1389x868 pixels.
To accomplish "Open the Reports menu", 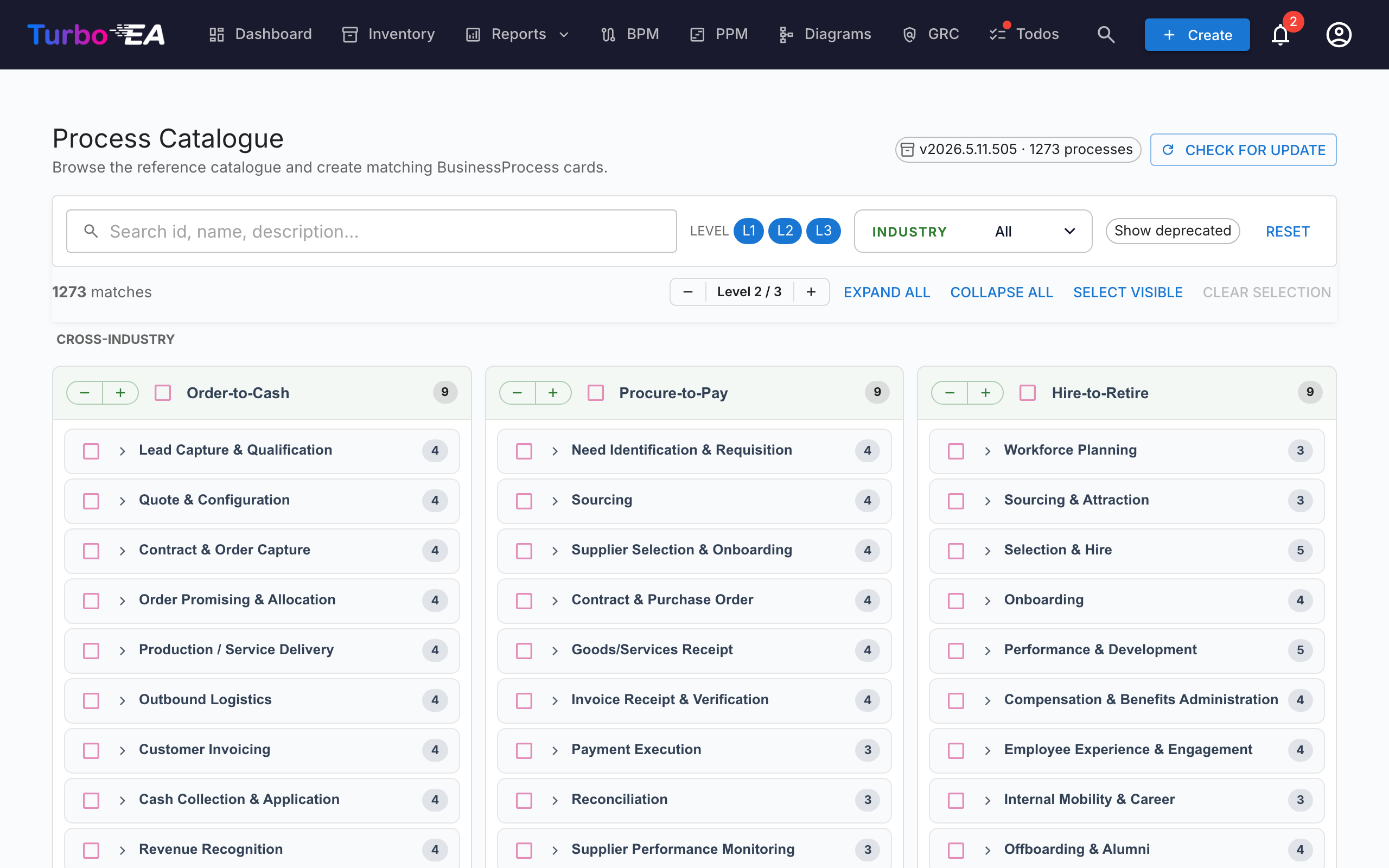I will [517, 34].
